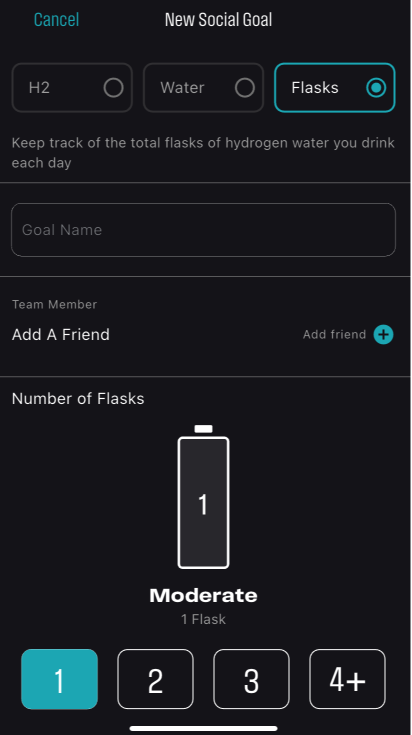Tap the Moderate level label
412x735 pixels.
point(203,596)
